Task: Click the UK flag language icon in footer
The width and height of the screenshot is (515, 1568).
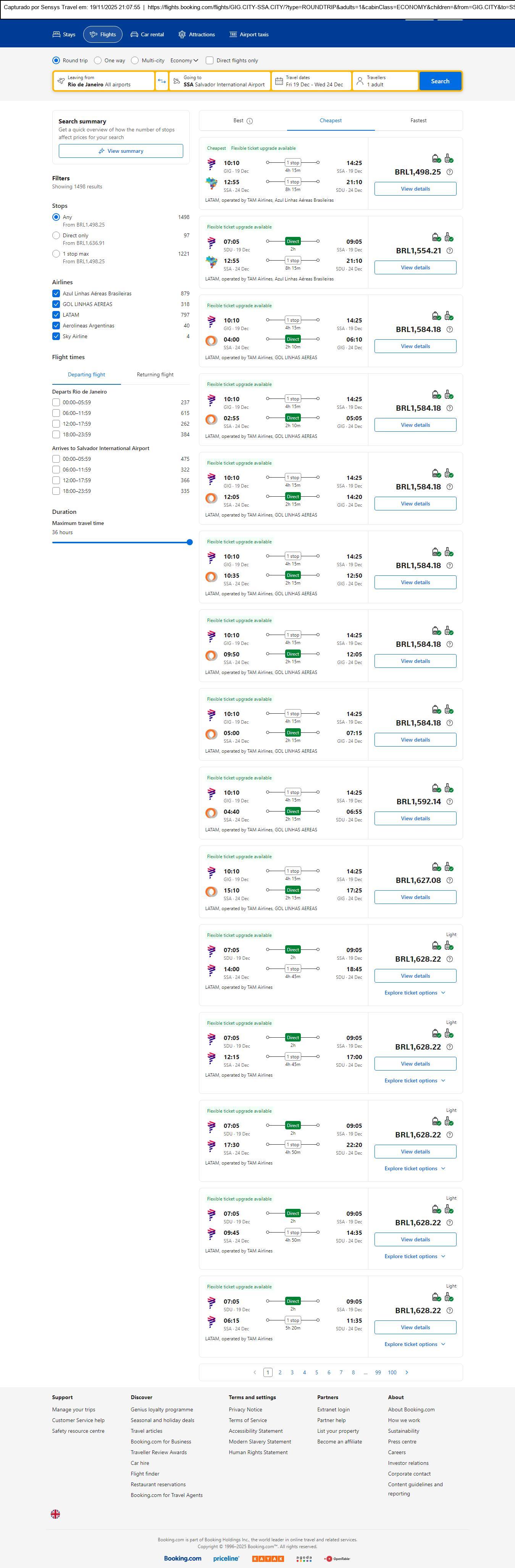Action: [55, 1514]
